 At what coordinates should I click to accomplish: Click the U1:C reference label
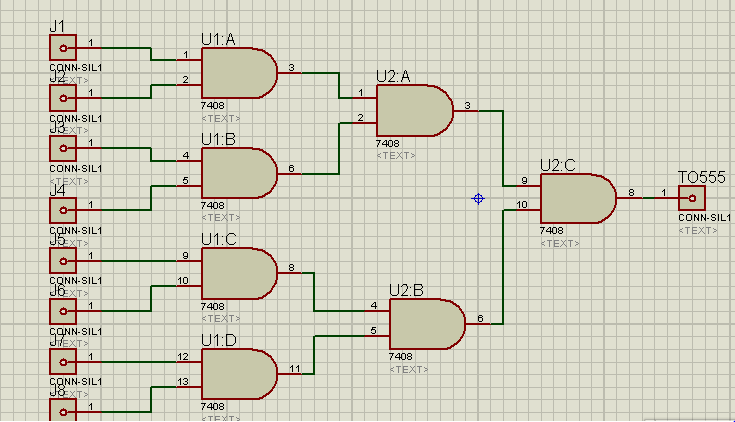[218, 239]
